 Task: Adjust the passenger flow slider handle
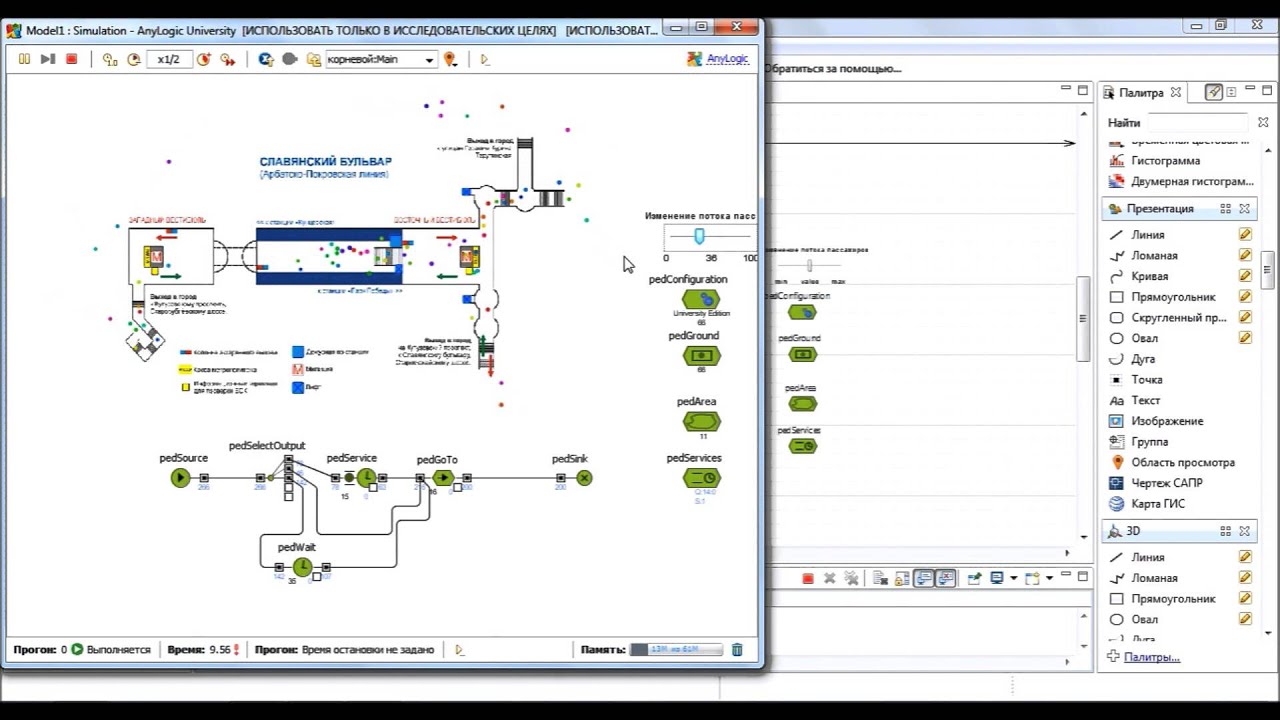pyautogui.click(x=699, y=236)
